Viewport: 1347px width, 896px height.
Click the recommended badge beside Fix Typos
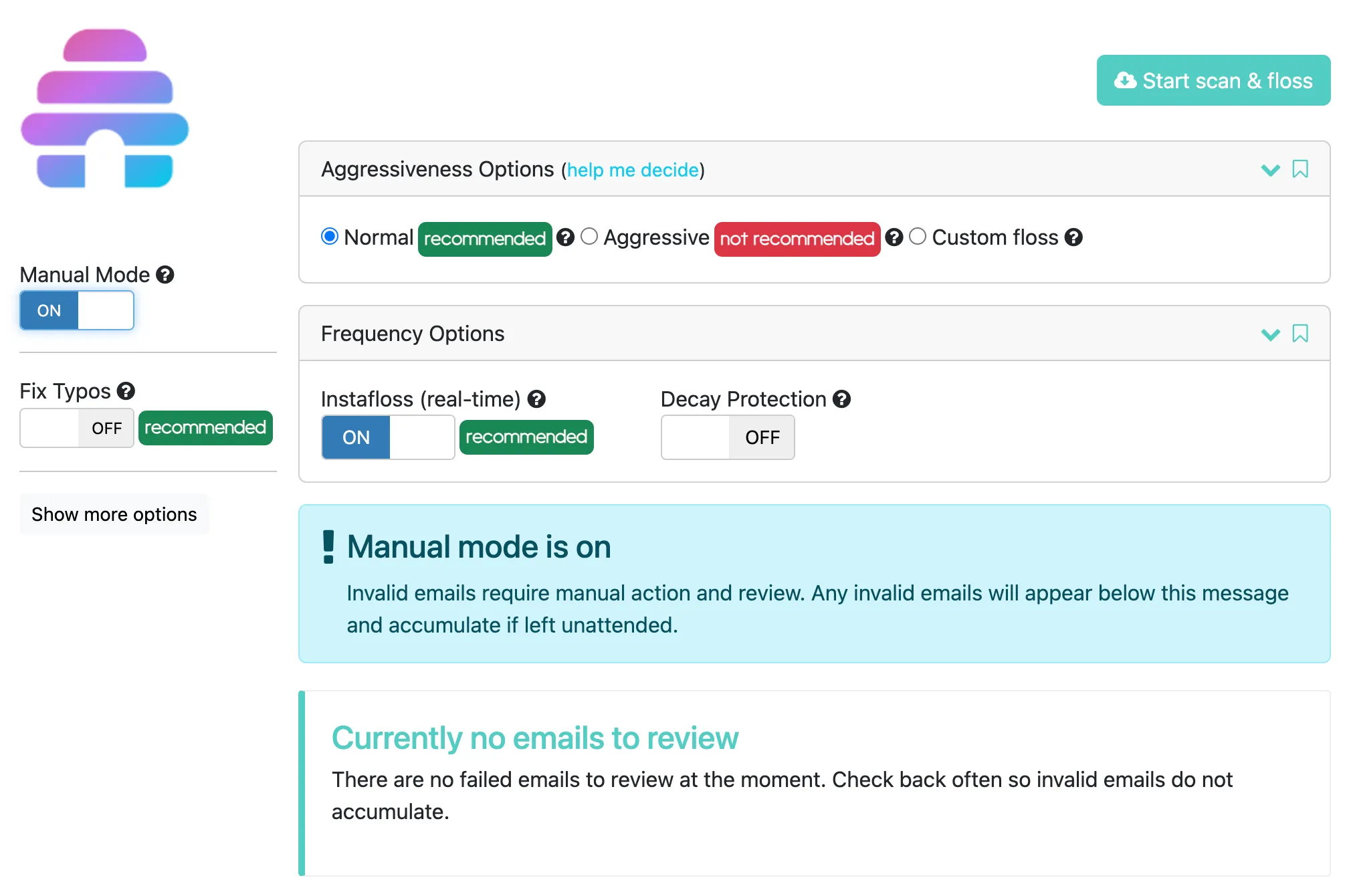tap(205, 428)
